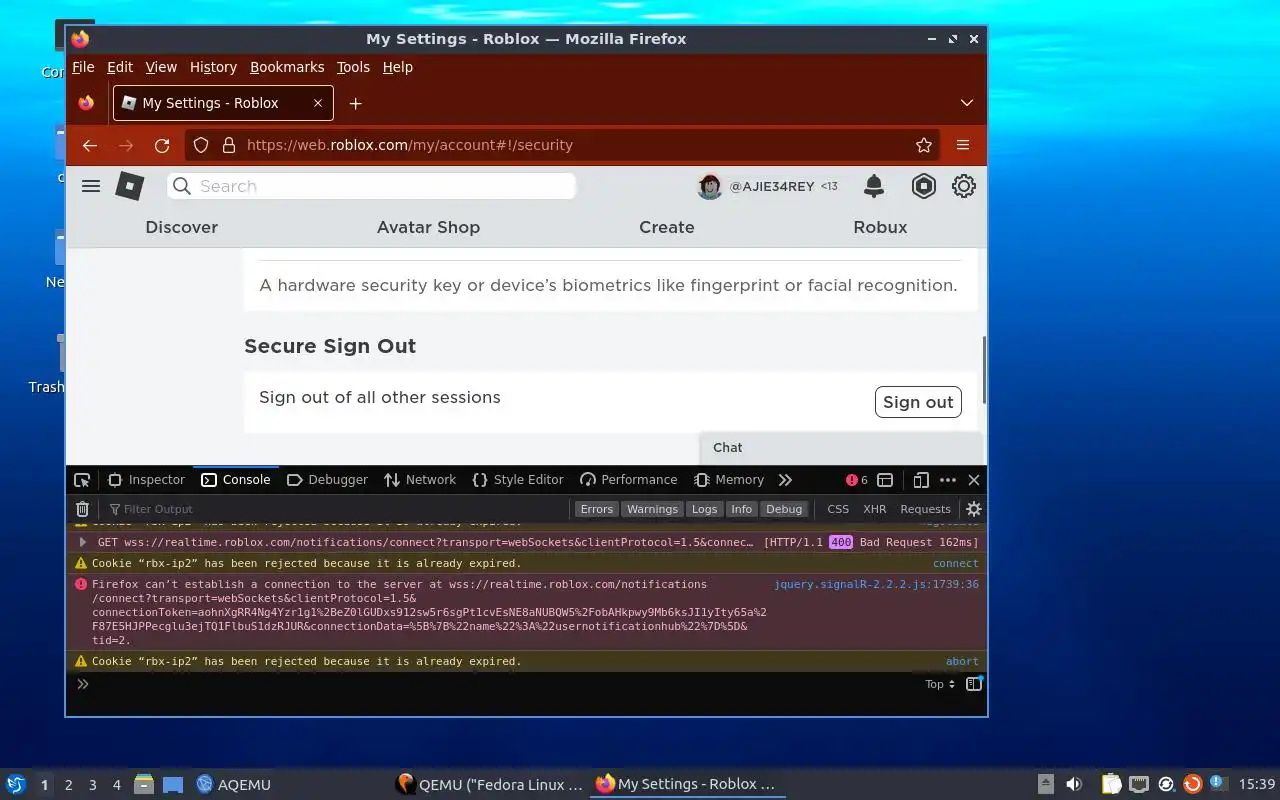This screenshot has width=1280, height=800.
Task: Open the DevTools more options ellipsis
Action: point(948,480)
